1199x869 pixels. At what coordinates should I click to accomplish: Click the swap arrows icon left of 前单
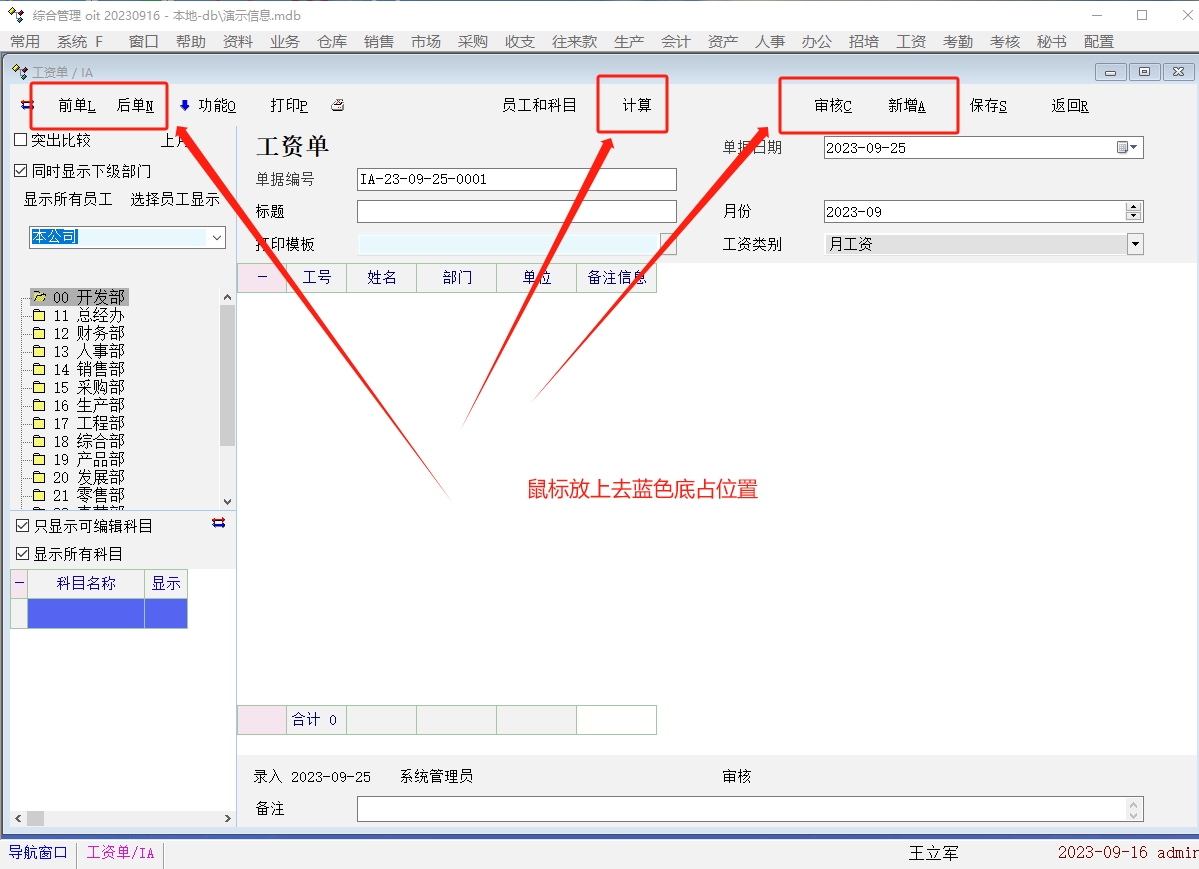[x=27, y=105]
